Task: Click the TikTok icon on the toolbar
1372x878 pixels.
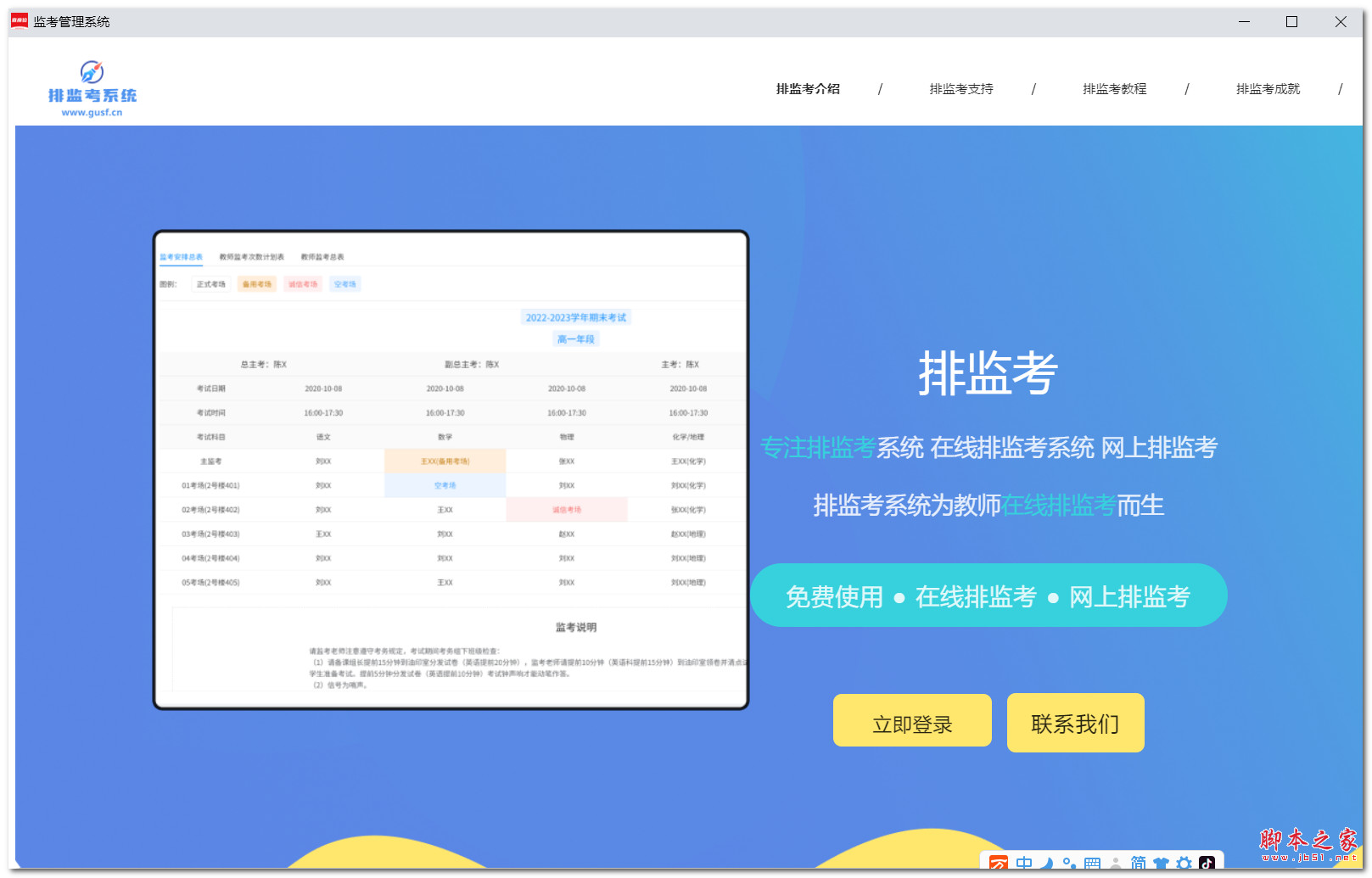Action: tap(1208, 863)
